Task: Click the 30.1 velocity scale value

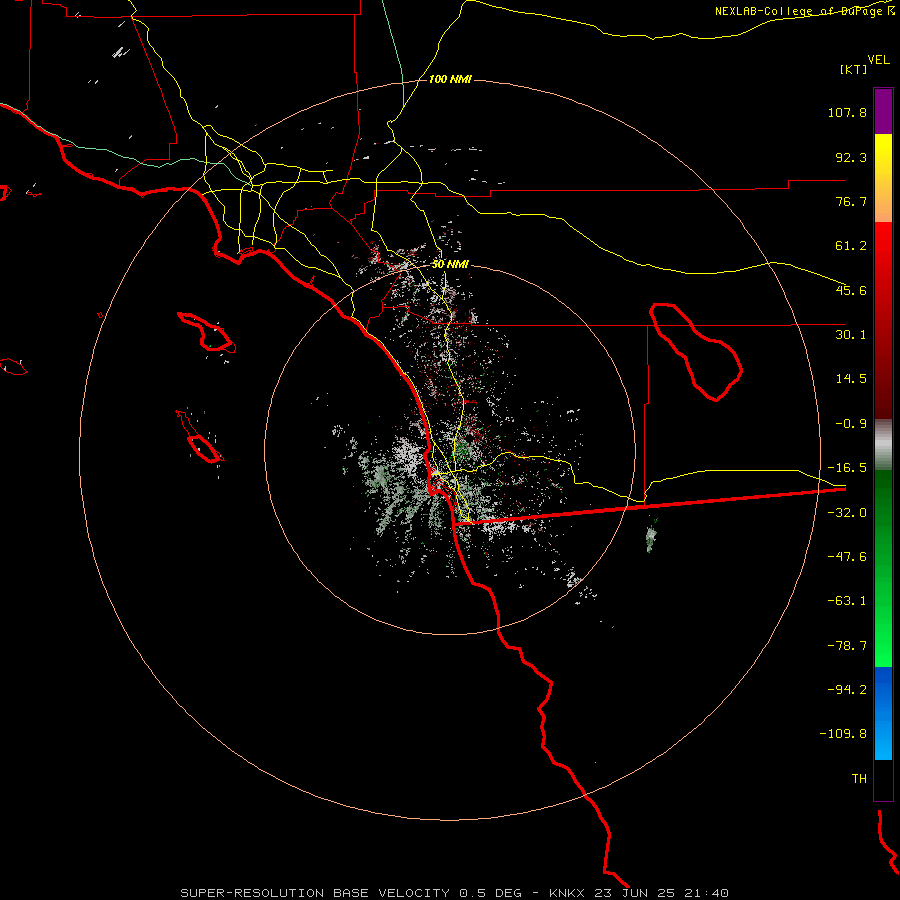Action: point(851,335)
